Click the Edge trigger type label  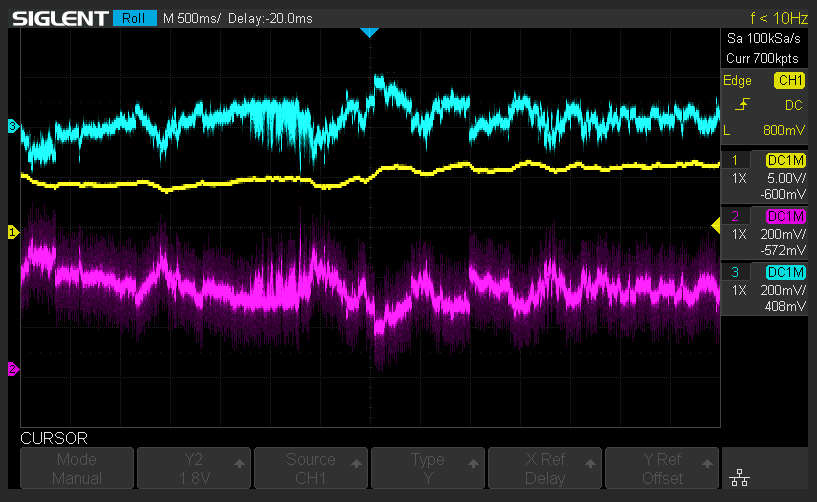pos(737,81)
